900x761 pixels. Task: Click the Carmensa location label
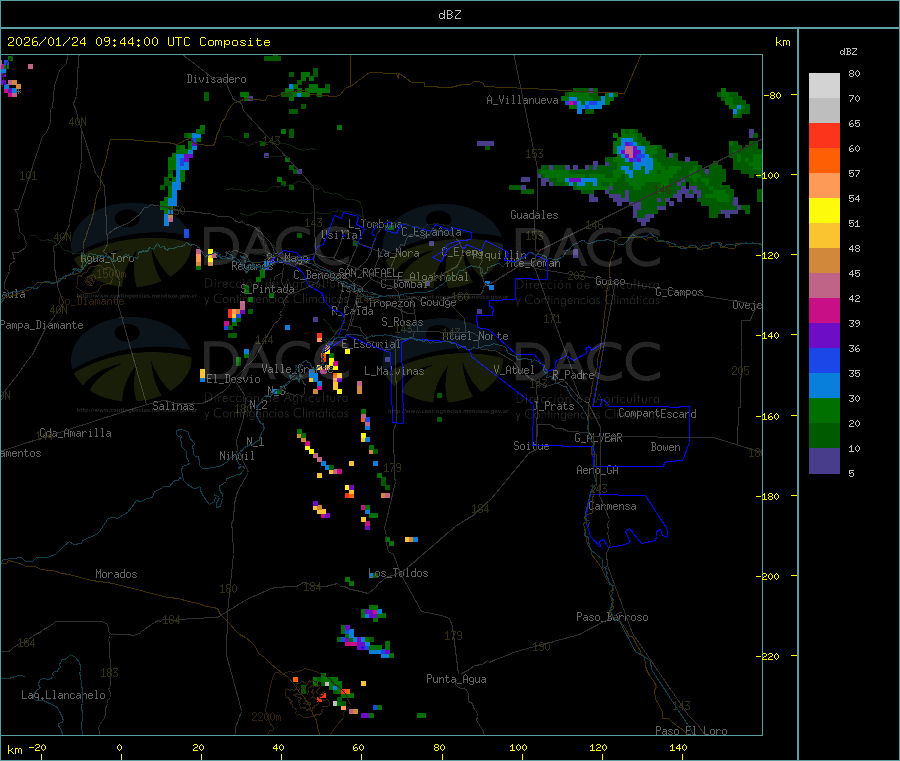pos(612,506)
